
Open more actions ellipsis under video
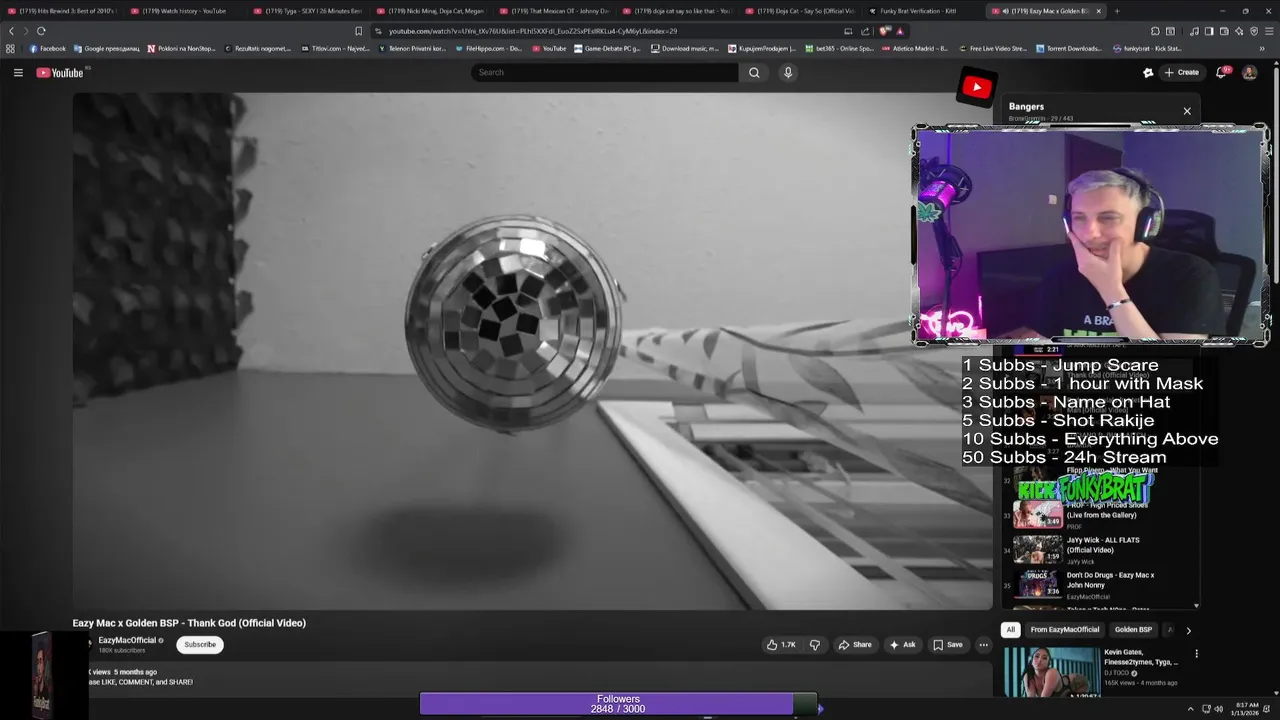tap(983, 645)
